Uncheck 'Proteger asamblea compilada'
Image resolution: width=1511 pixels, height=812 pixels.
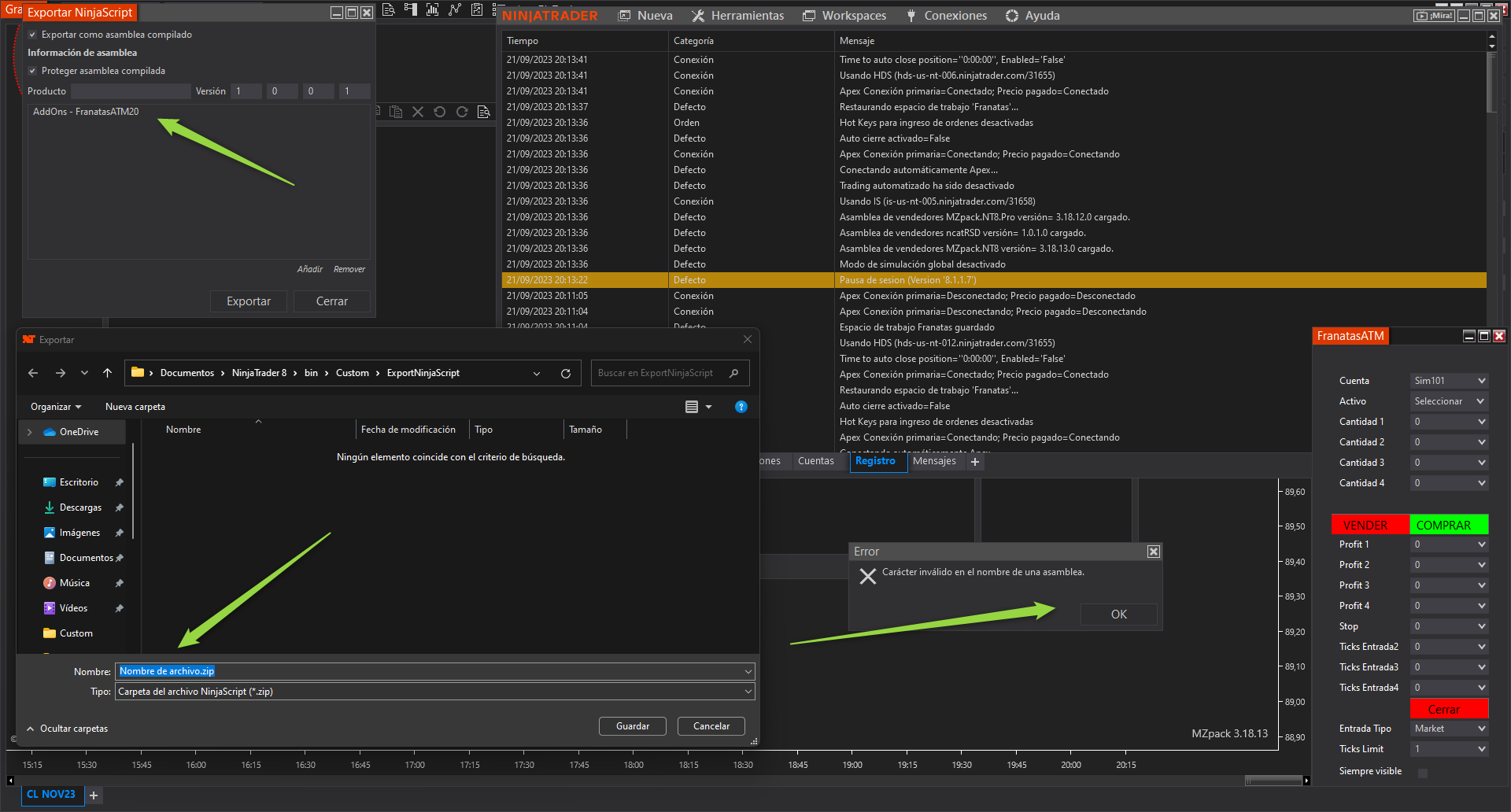(33, 71)
